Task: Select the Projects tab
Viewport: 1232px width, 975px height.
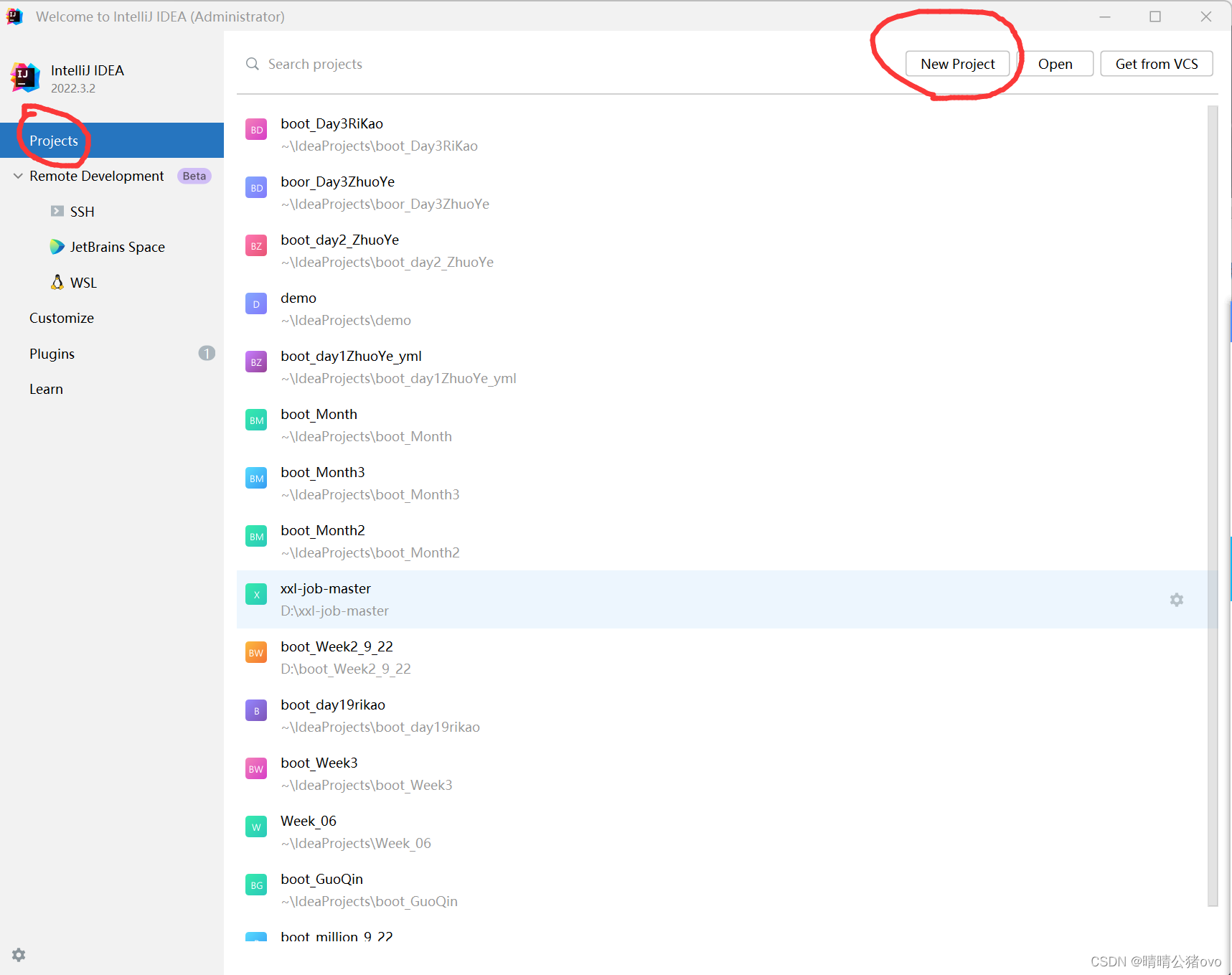Action: pos(112,141)
